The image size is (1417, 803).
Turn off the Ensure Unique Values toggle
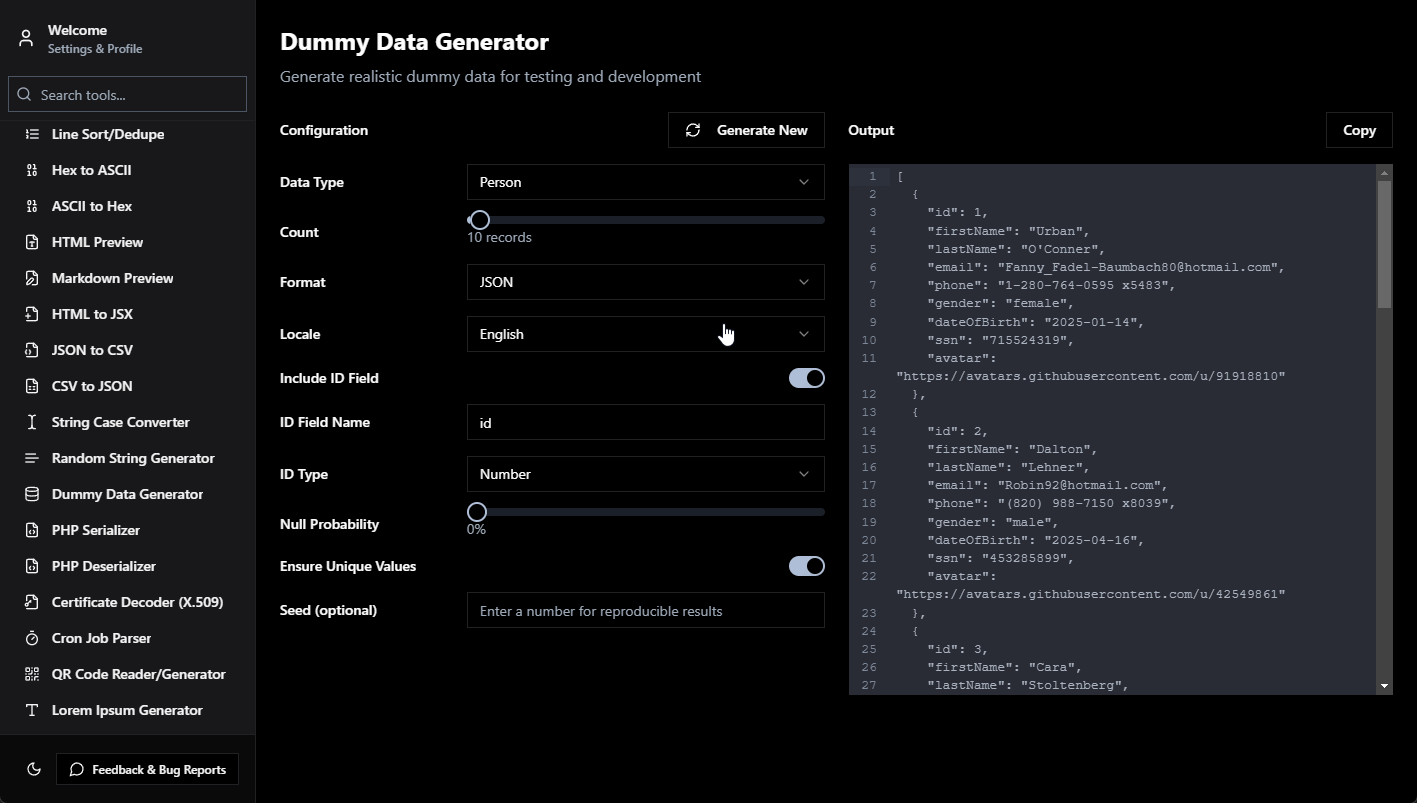tap(806, 566)
